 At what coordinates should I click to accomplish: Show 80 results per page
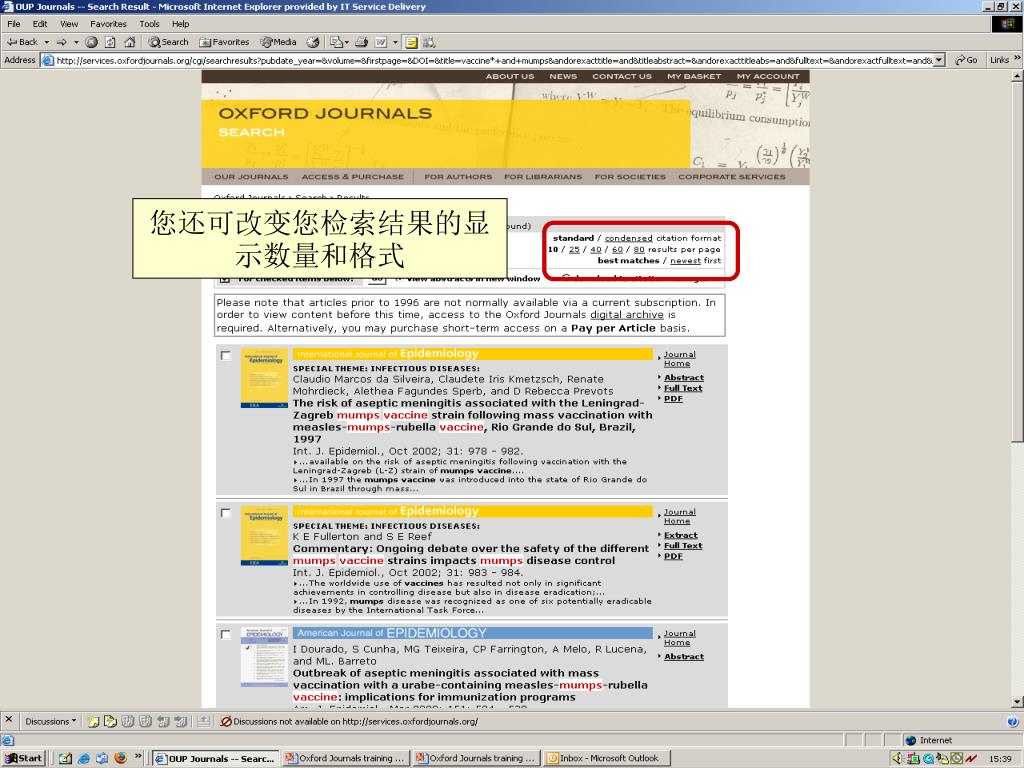639,249
